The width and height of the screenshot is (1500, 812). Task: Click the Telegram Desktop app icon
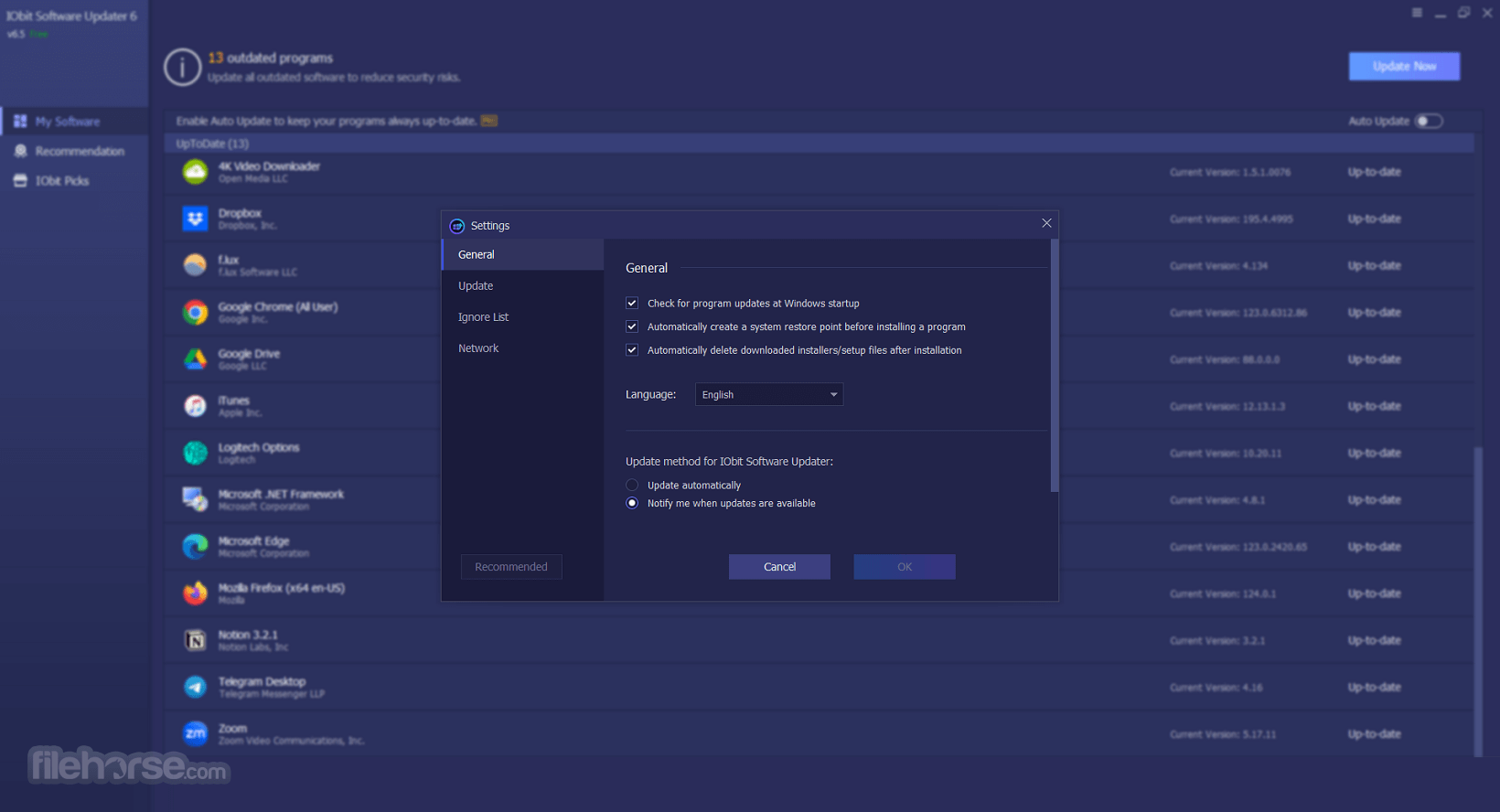tap(195, 687)
